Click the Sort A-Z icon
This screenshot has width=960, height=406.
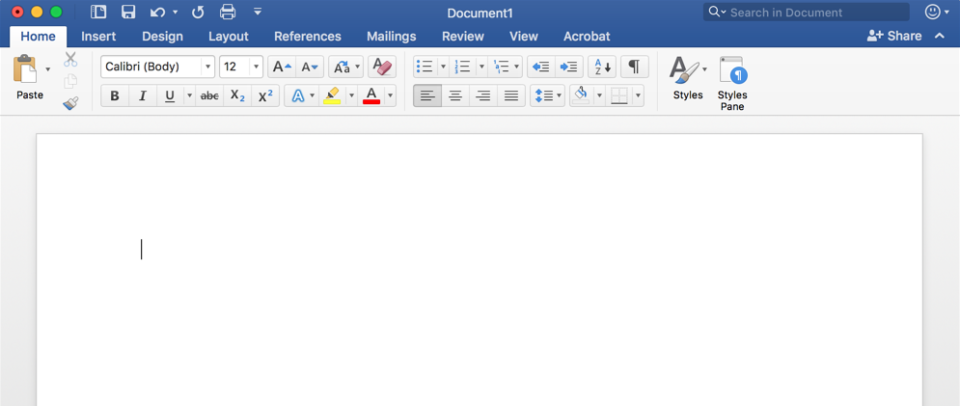point(601,67)
